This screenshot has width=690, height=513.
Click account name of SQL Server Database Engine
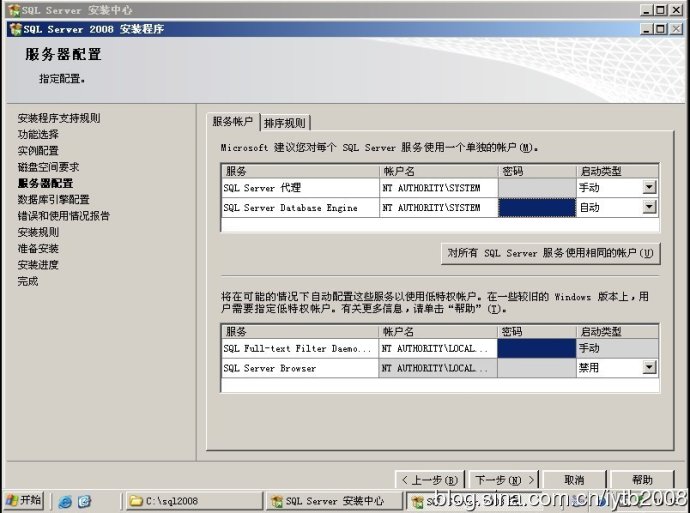pos(438,208)
